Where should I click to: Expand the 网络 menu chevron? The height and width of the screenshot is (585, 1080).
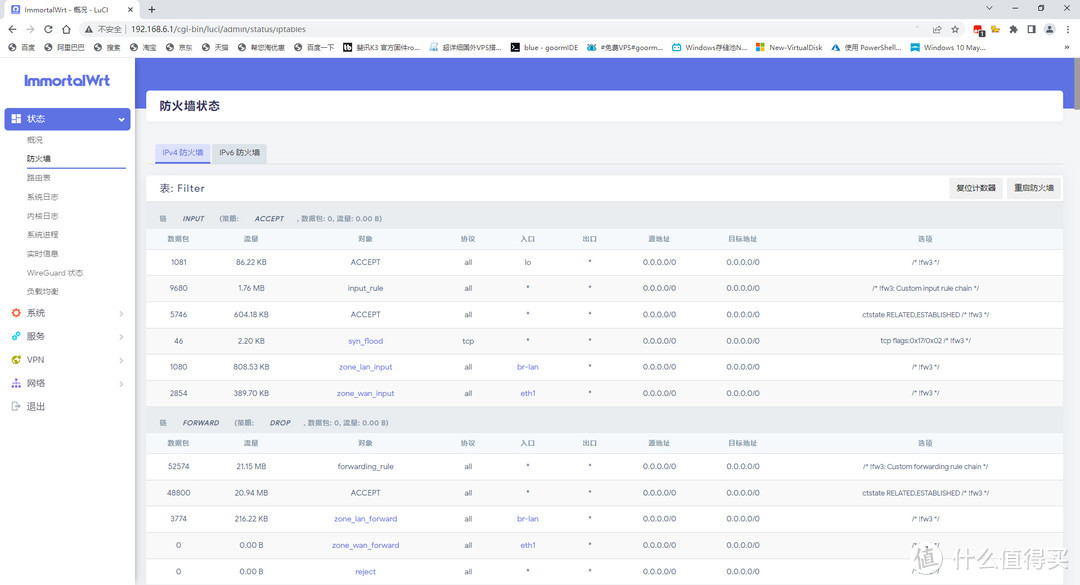[x=121, y=383]
